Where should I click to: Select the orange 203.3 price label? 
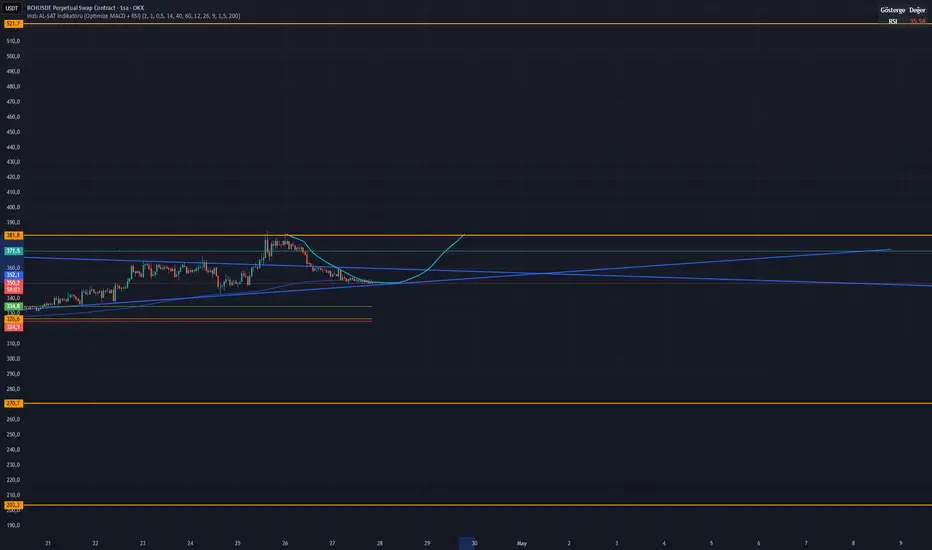coord(13,505)
